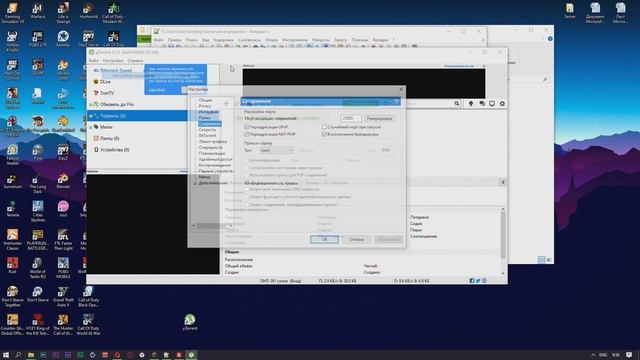The height and width of the screenshot is (360, 640).
Task: Open the Справка menu in uTorrent
Action: tap(135, 60)
